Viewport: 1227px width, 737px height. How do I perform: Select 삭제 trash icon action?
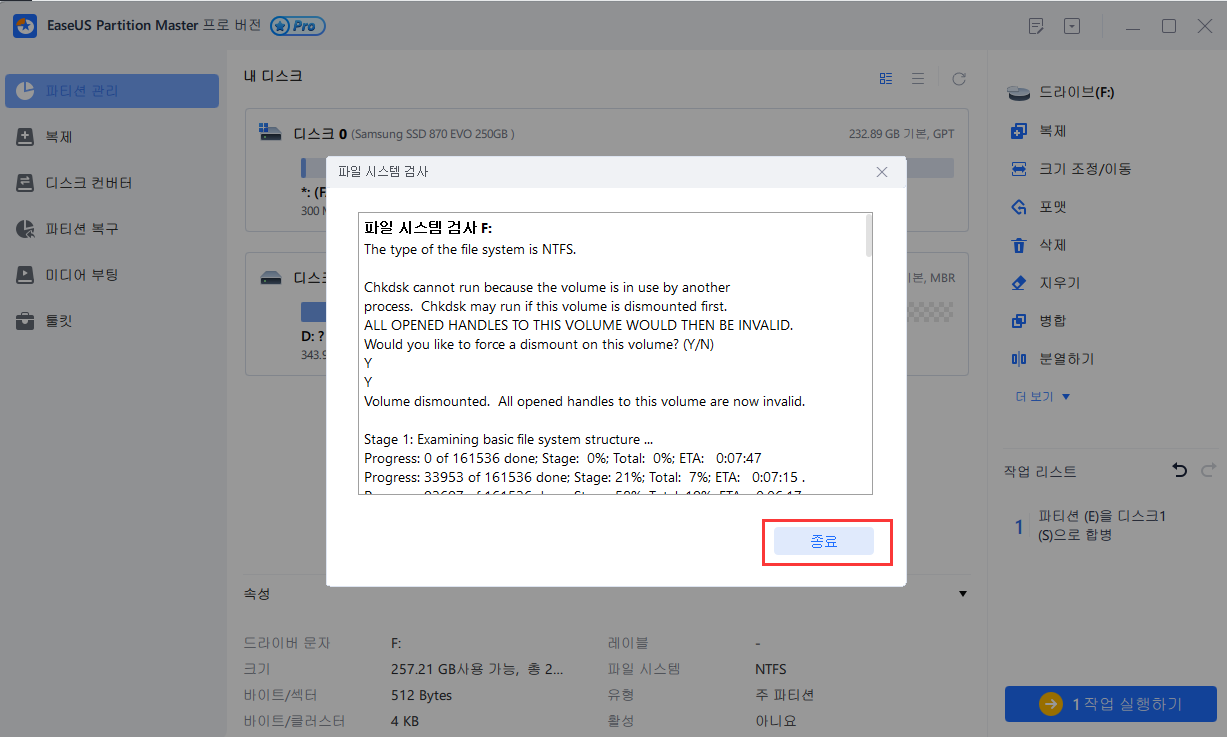point(1019,245)
